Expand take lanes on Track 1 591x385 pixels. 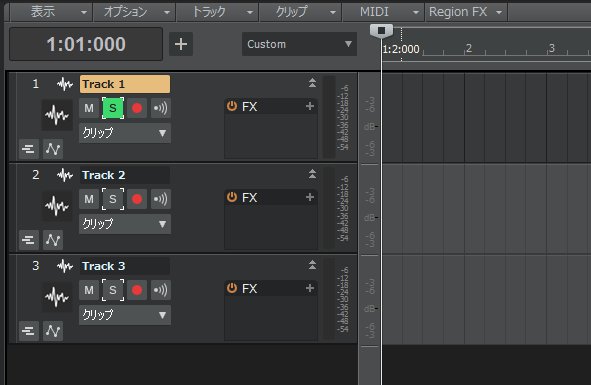(x=29, y=149)
